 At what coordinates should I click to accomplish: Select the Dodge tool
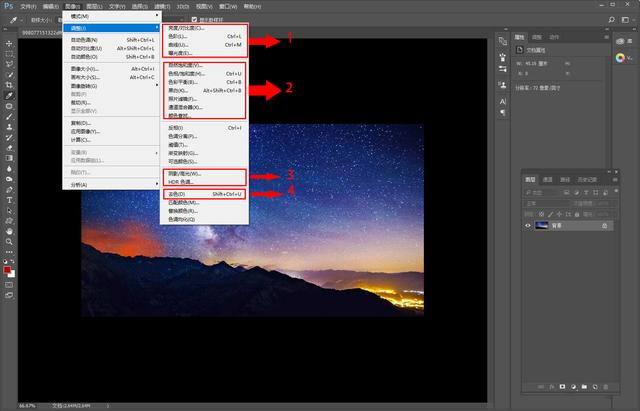point(9,179)
